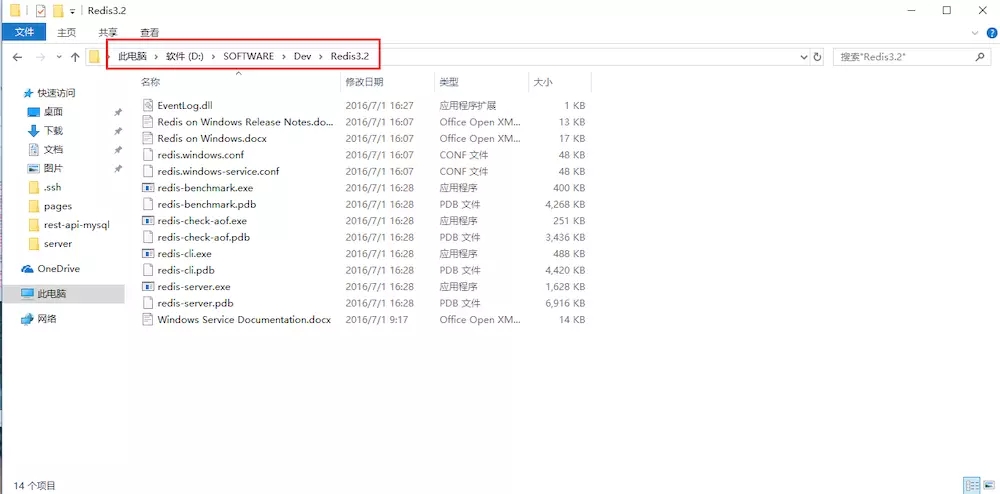
Task: Select 此电脑 in the navigation pane
Action: click(52, 294)
